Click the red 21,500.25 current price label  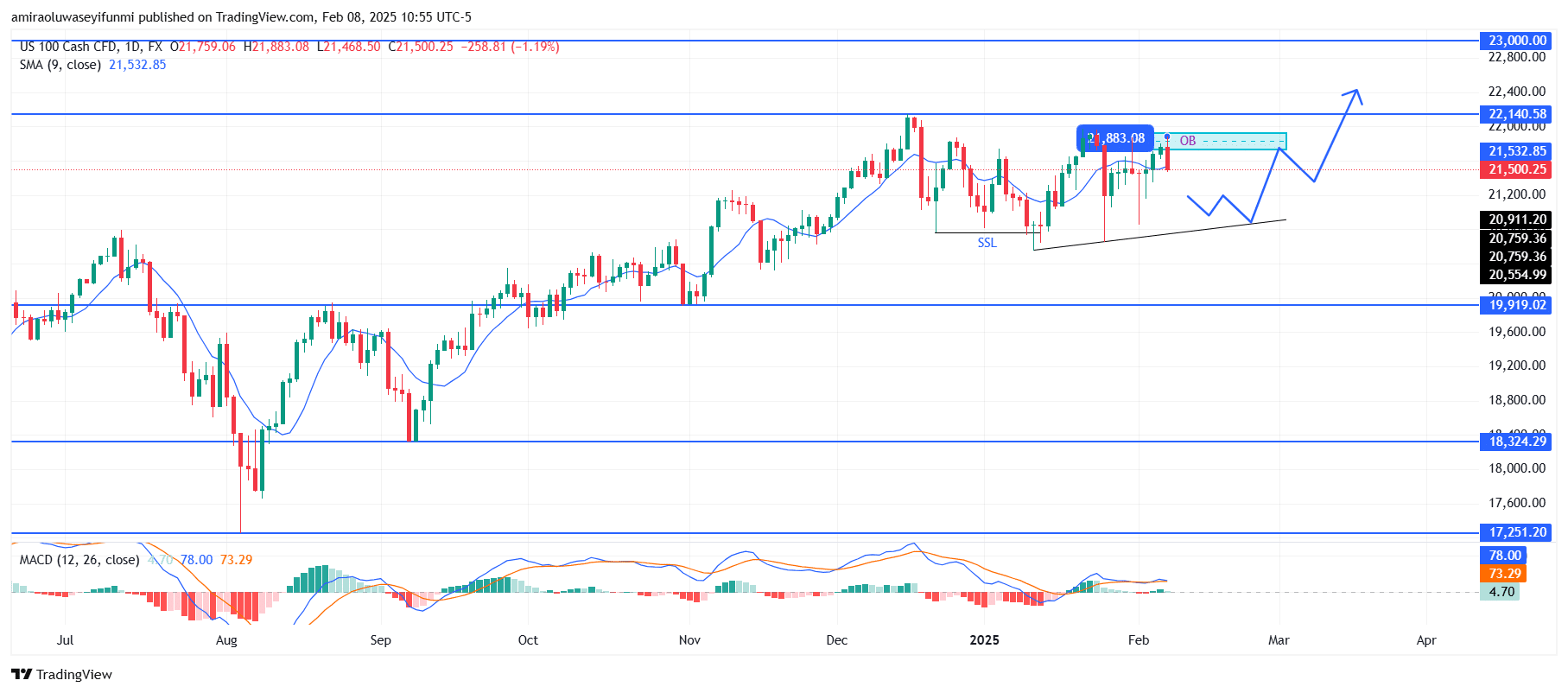click(x=1517, y=169)
